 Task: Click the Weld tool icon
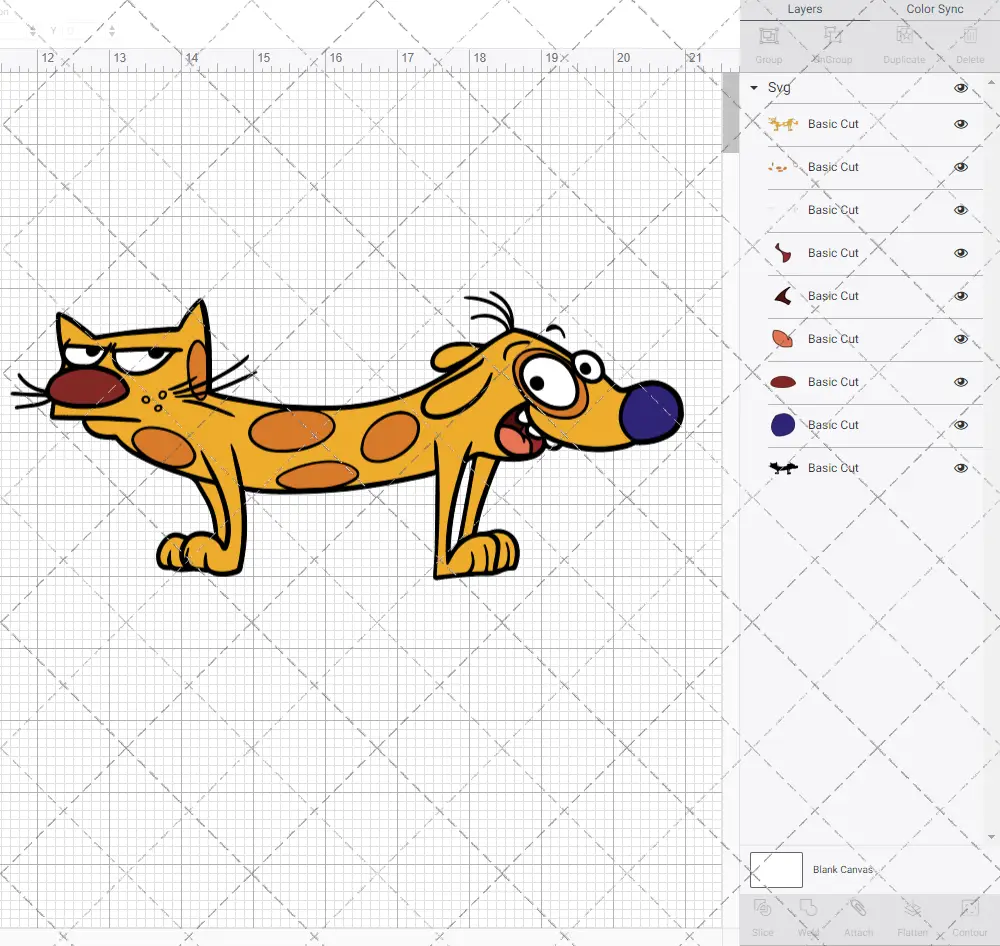tap(808, 908)
